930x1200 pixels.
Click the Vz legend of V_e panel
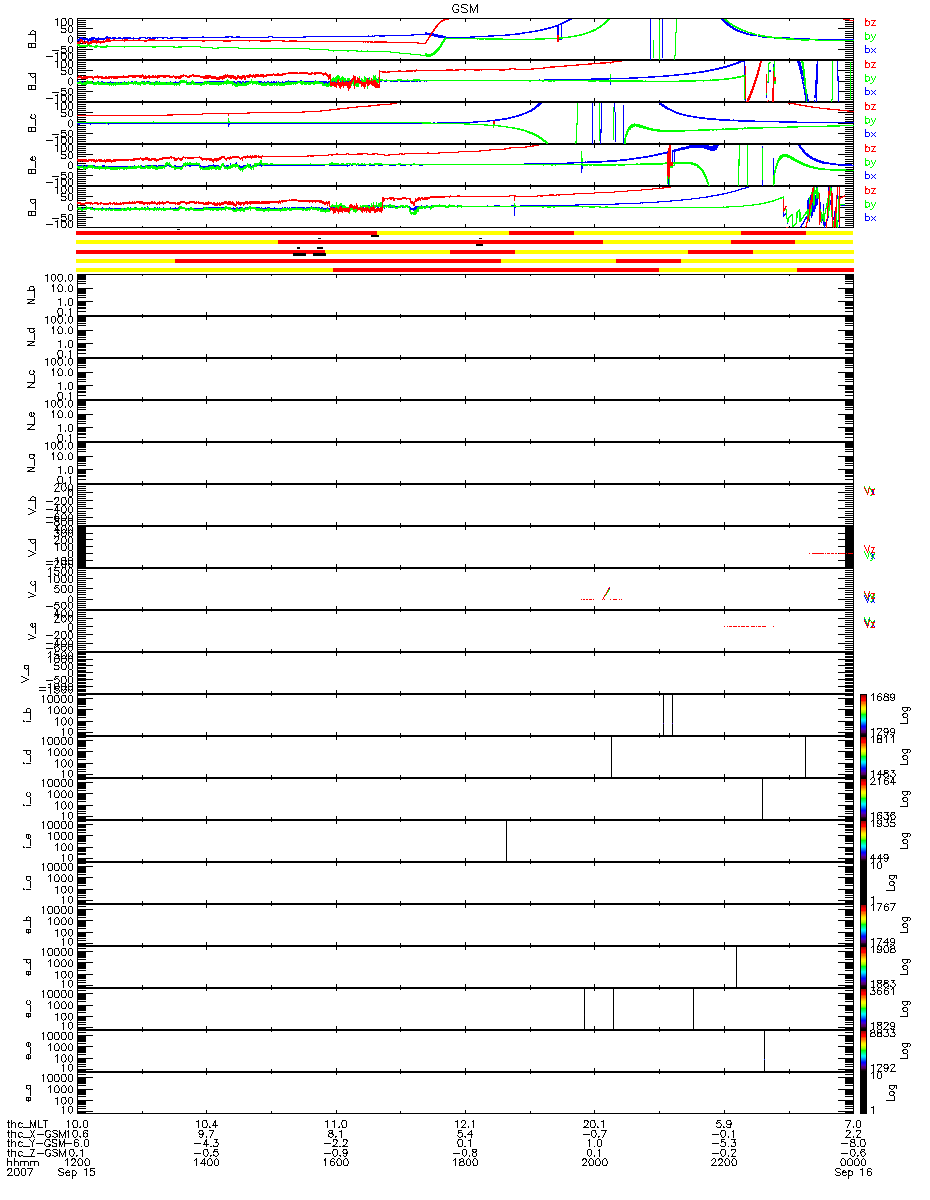(x=870, y=624)
